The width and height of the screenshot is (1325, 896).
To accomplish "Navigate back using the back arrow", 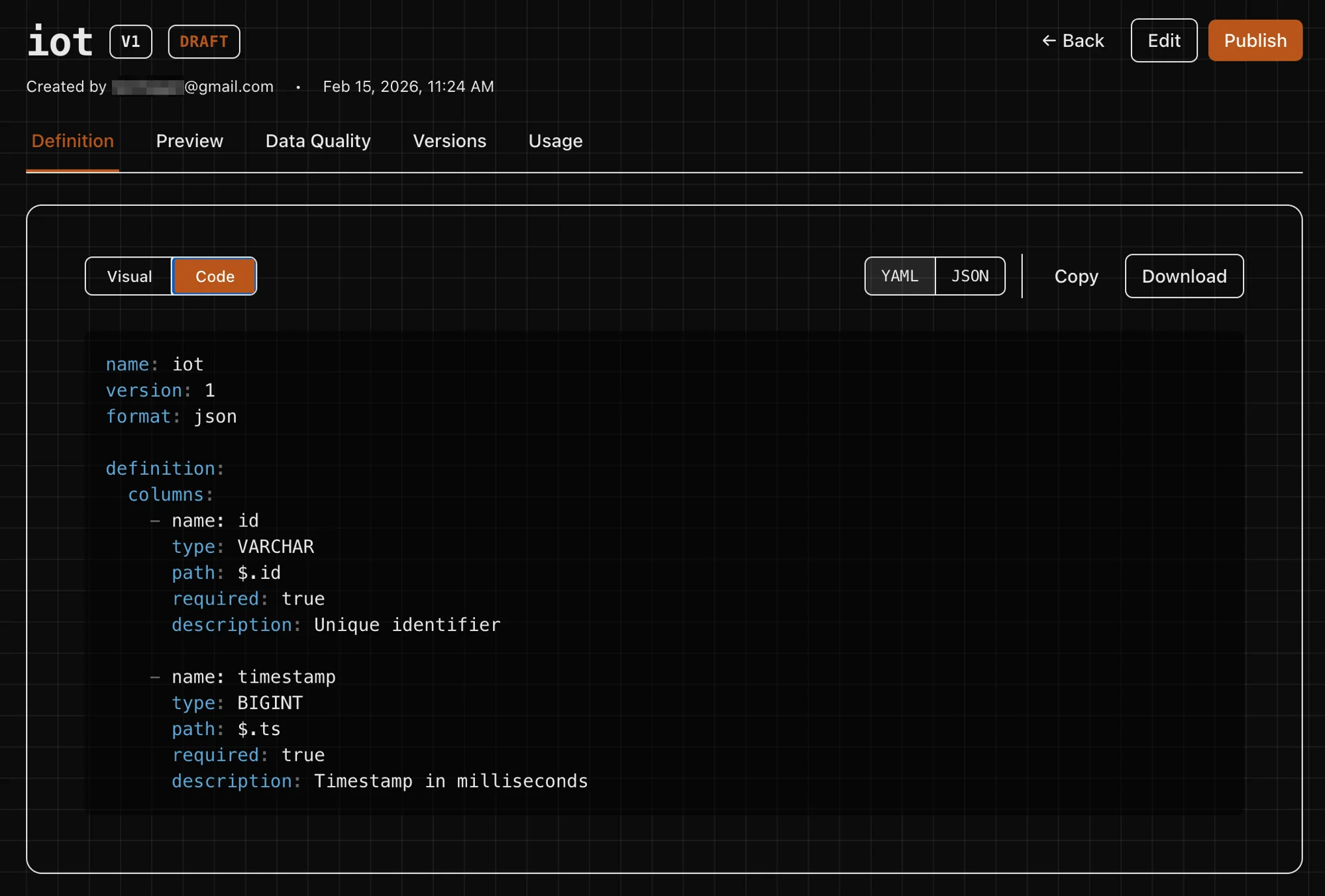I will 1073,40.
